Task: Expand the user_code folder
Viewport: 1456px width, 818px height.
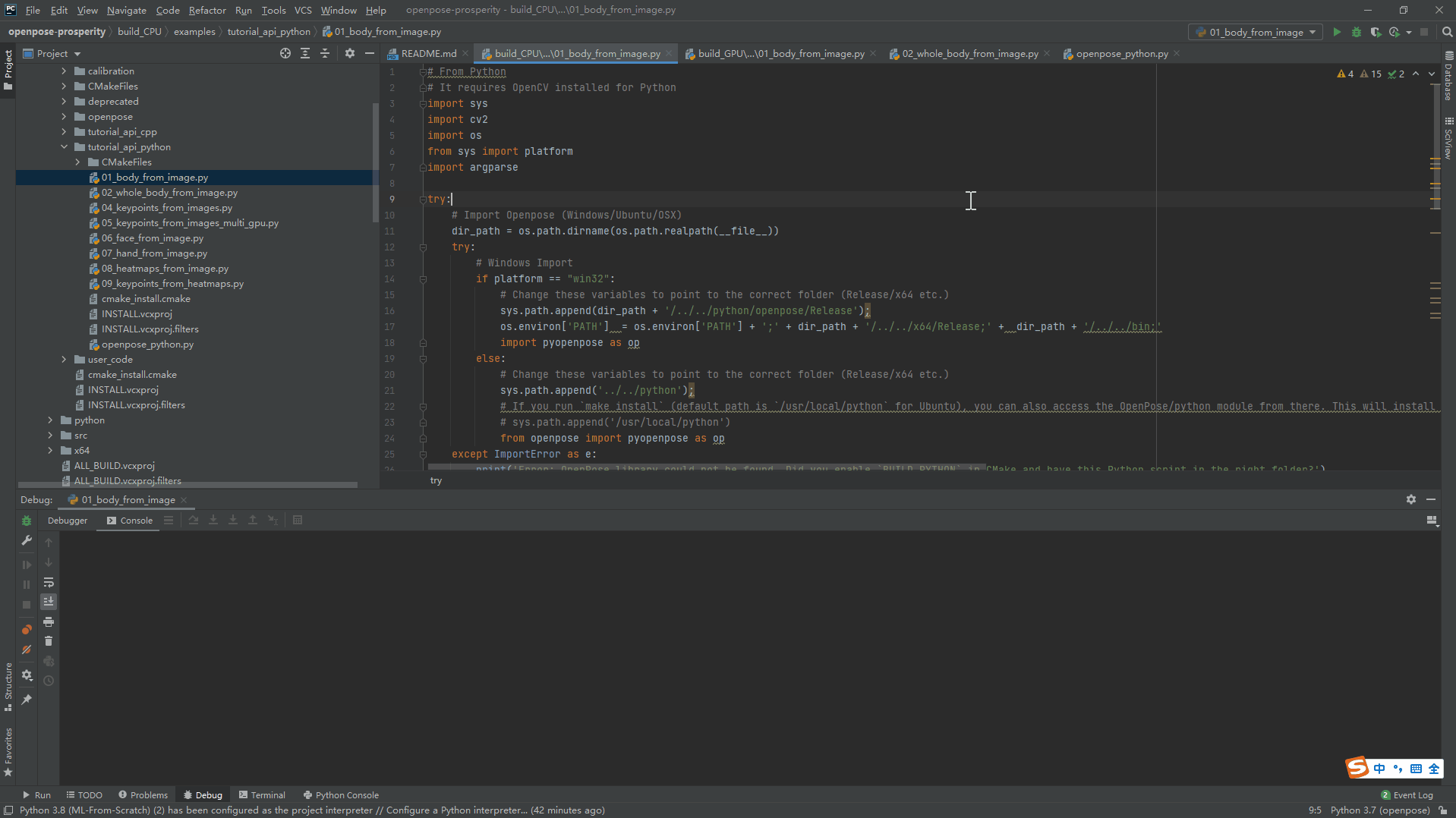Action: (x=64, y=359)
